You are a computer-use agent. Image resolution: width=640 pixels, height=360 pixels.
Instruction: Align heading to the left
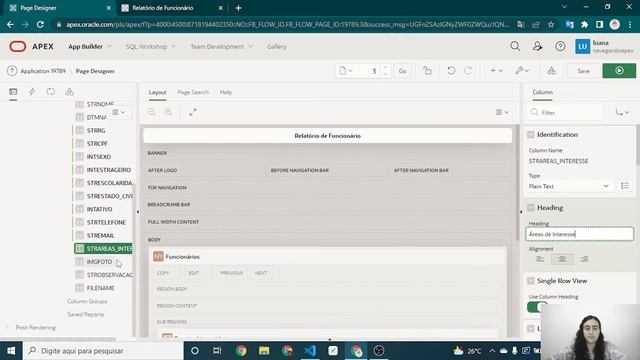click(x=540, y=259)
